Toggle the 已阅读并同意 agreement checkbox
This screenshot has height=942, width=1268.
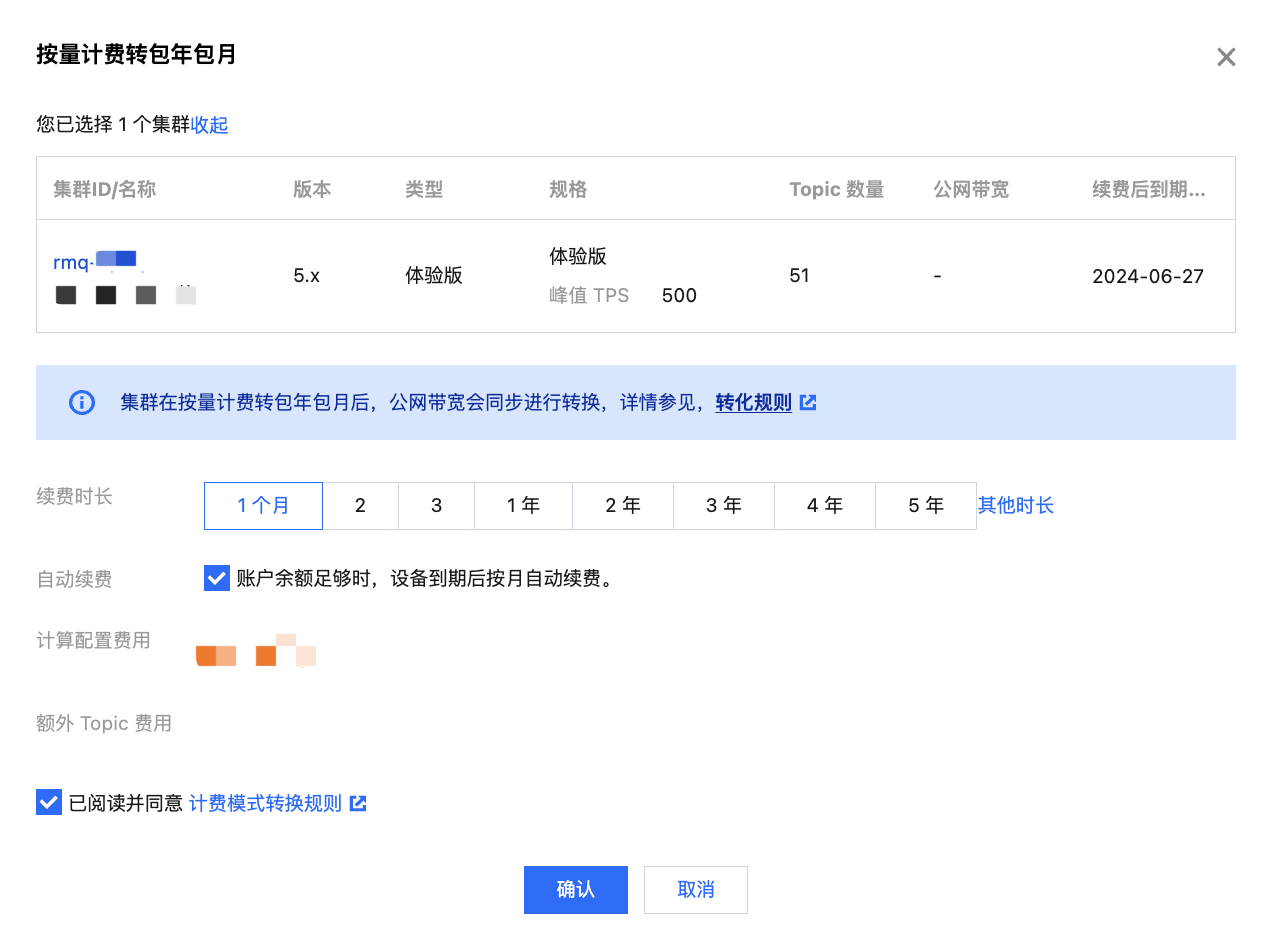[x=49, y=803]
